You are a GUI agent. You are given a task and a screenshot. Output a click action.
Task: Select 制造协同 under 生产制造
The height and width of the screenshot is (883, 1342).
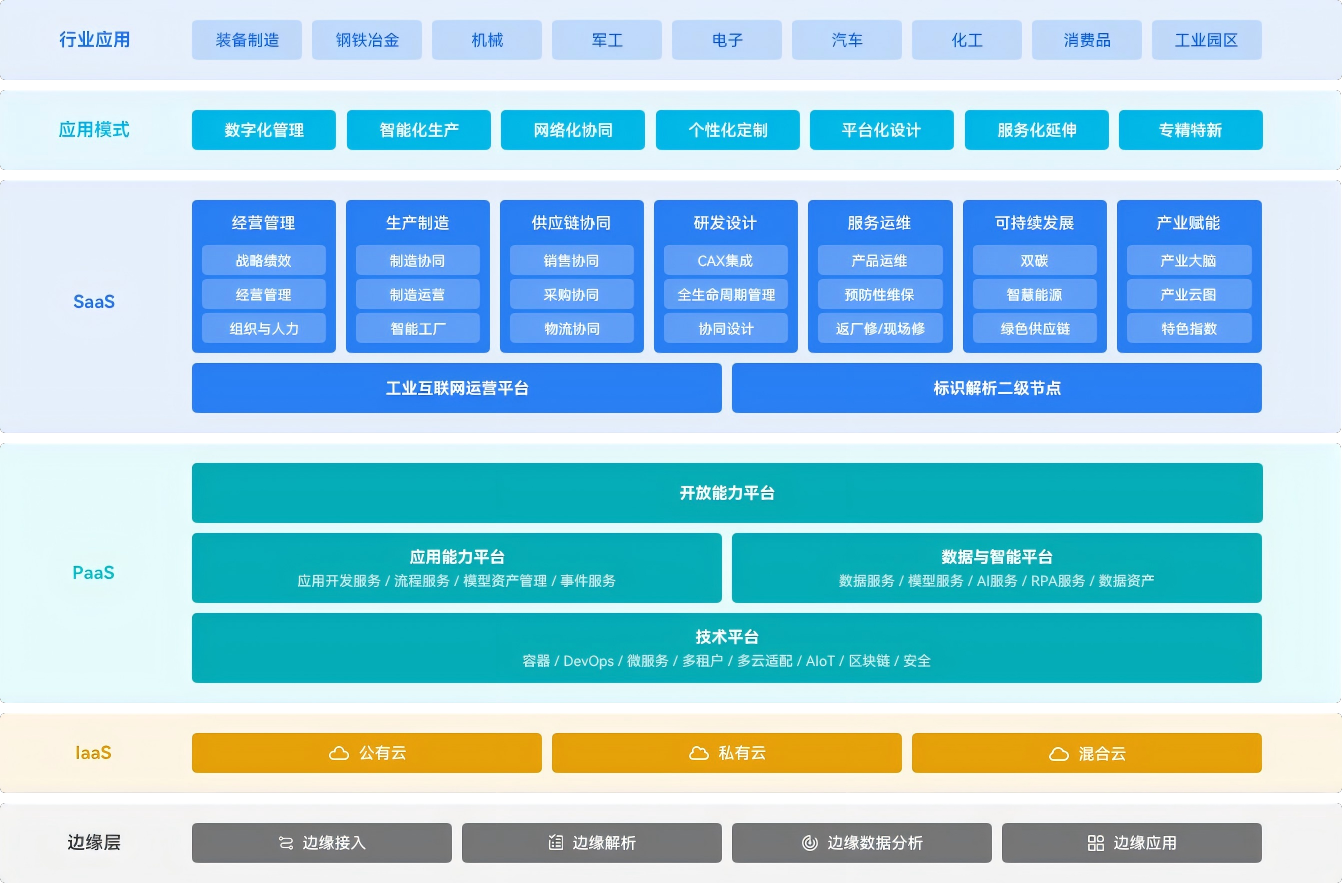click(418, 261)
